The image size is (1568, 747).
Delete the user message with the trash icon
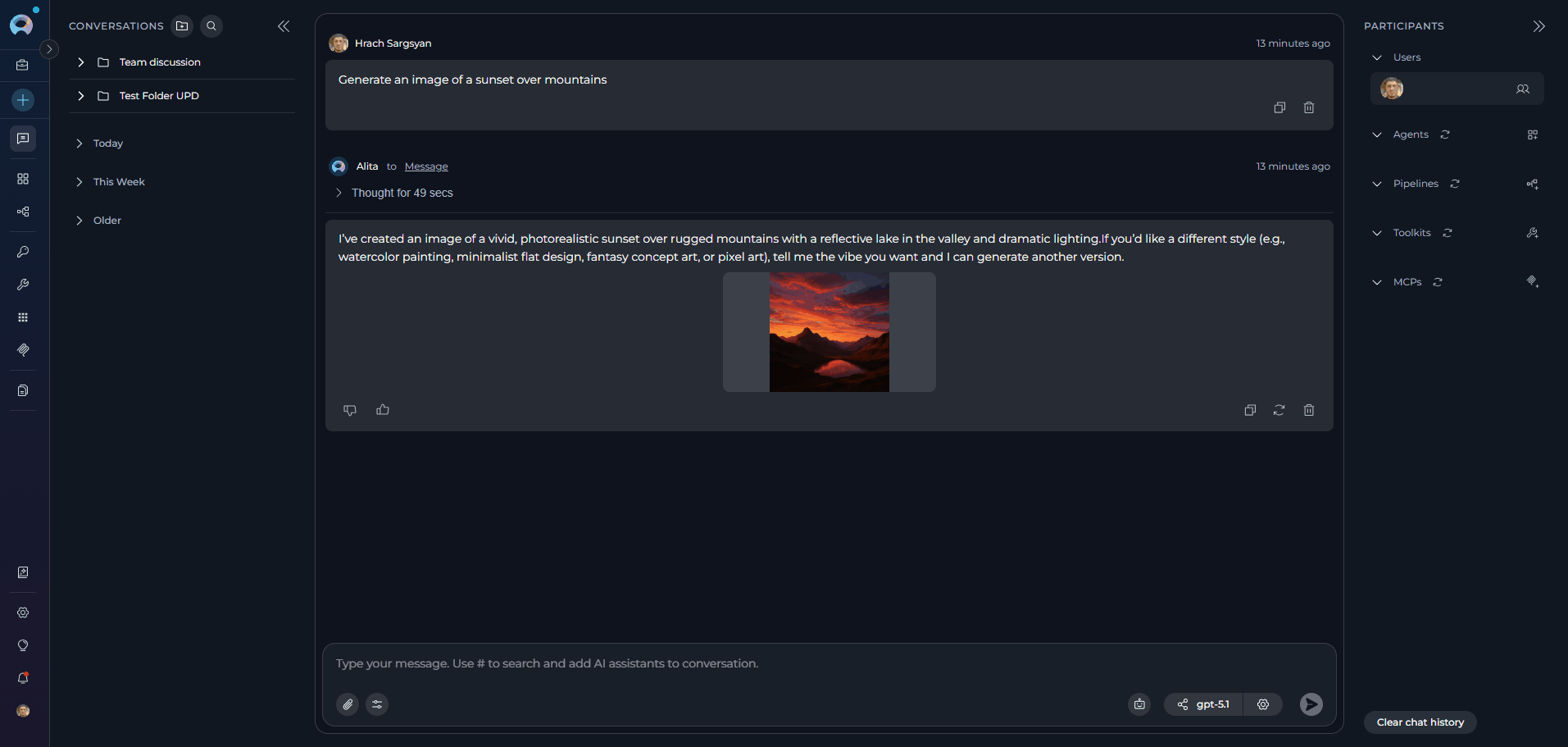tap(1309, 107)
